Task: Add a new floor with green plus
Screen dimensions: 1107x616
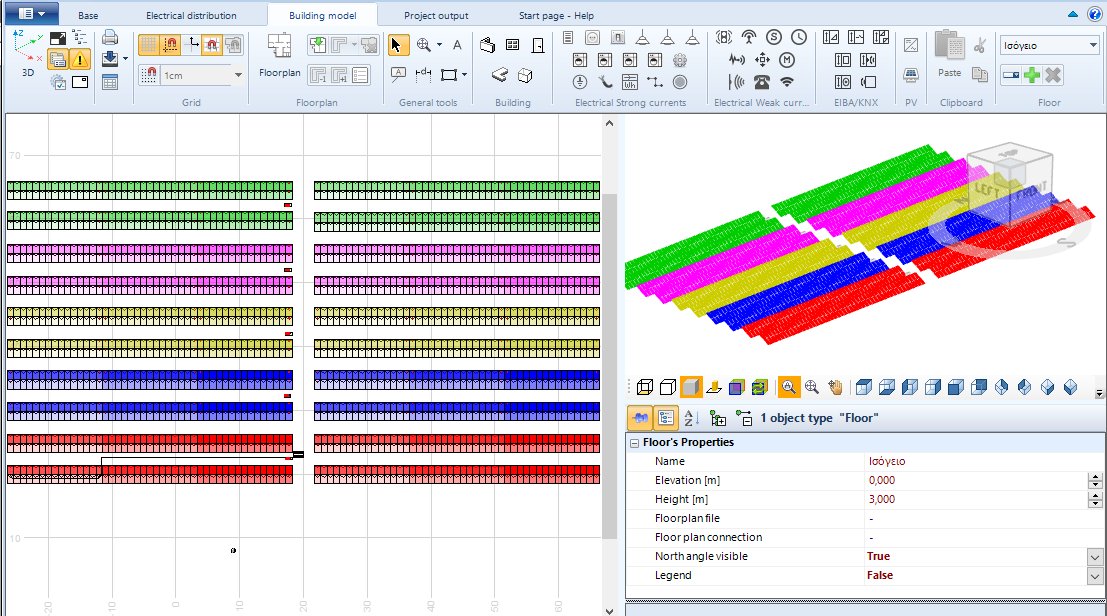Action: [1032, 75]
